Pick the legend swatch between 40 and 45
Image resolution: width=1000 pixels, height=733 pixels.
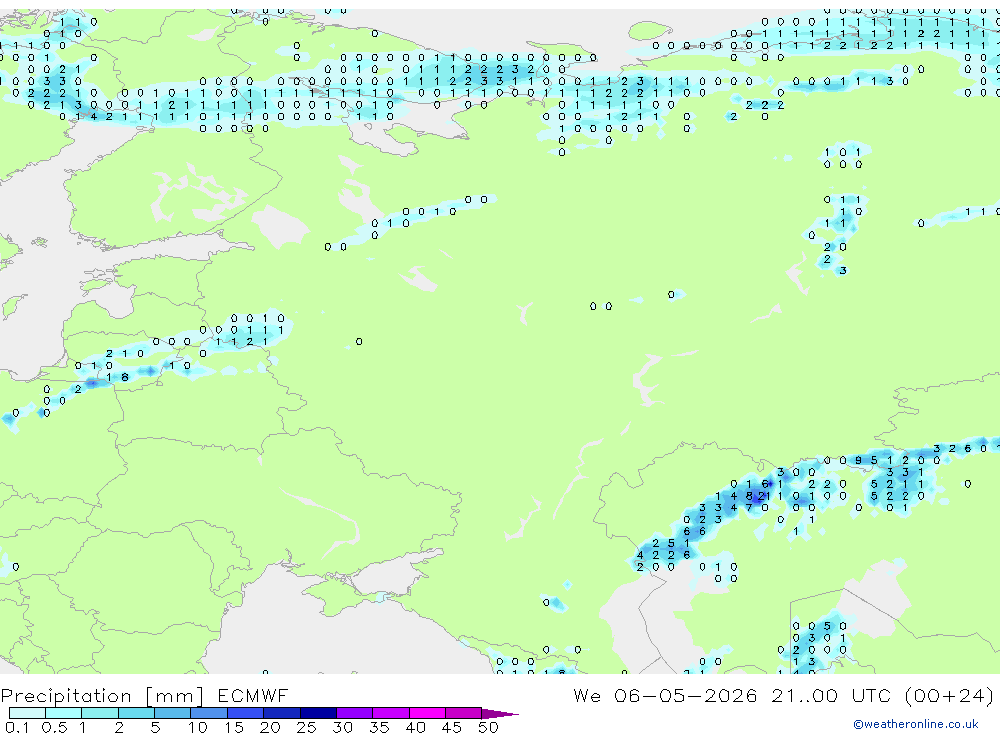427,713
